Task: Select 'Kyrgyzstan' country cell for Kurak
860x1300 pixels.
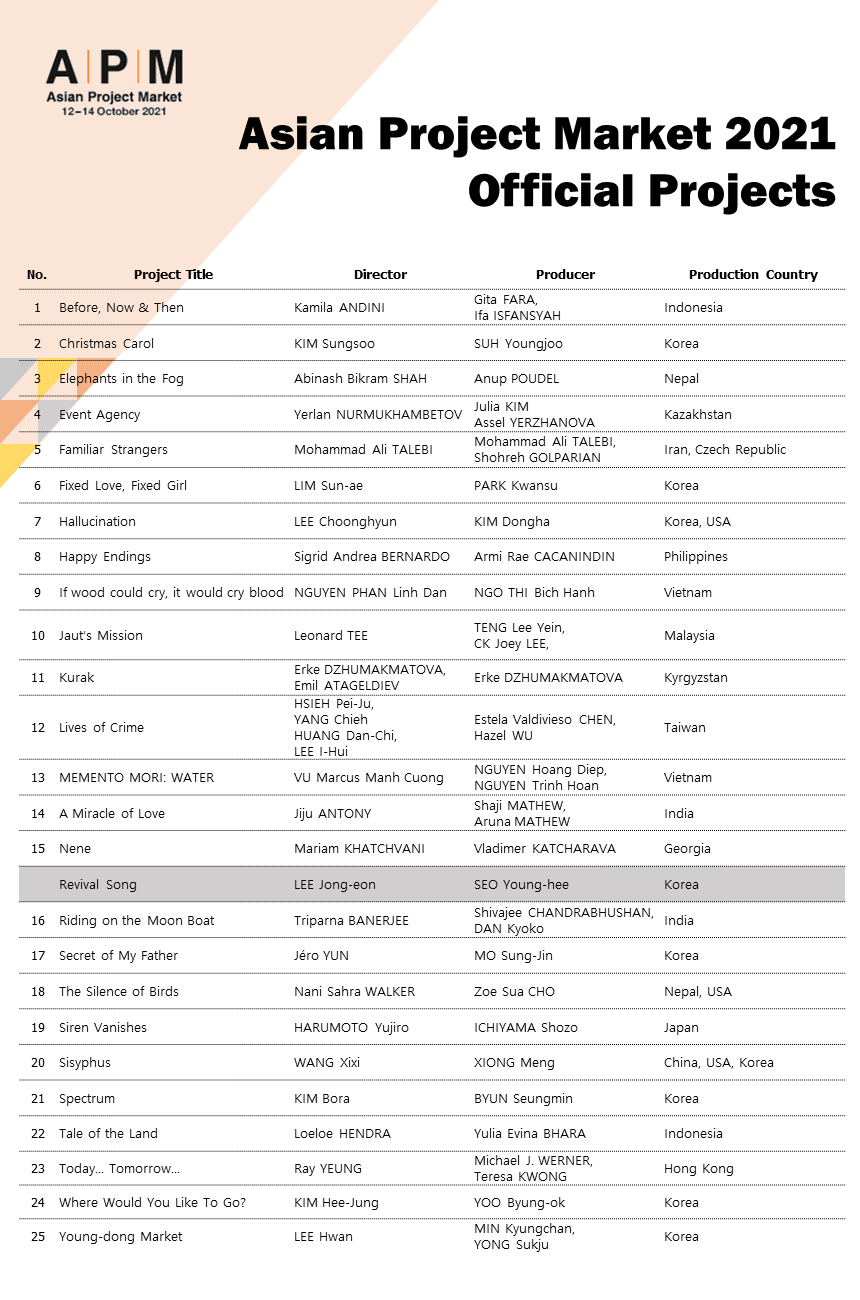Action: pyautogui.click(x=696, y=677)
